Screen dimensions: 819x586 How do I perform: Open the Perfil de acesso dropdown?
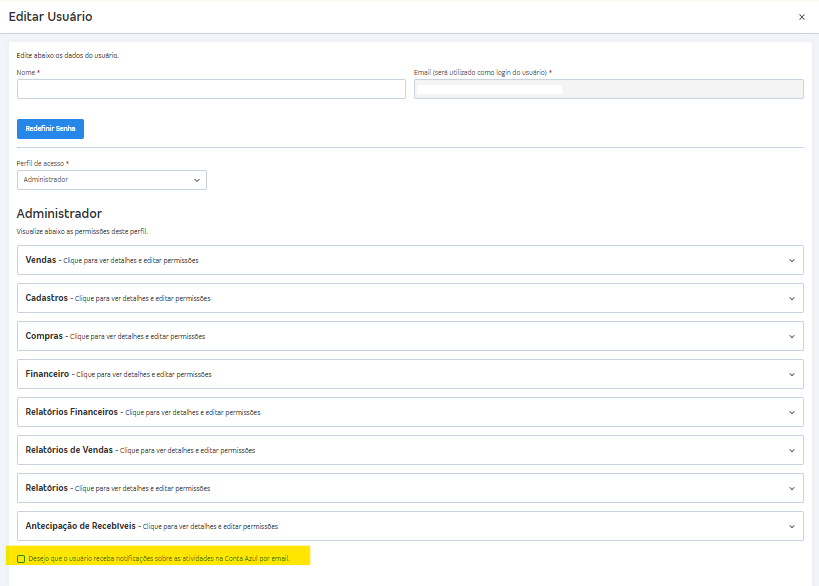point(112,180)
